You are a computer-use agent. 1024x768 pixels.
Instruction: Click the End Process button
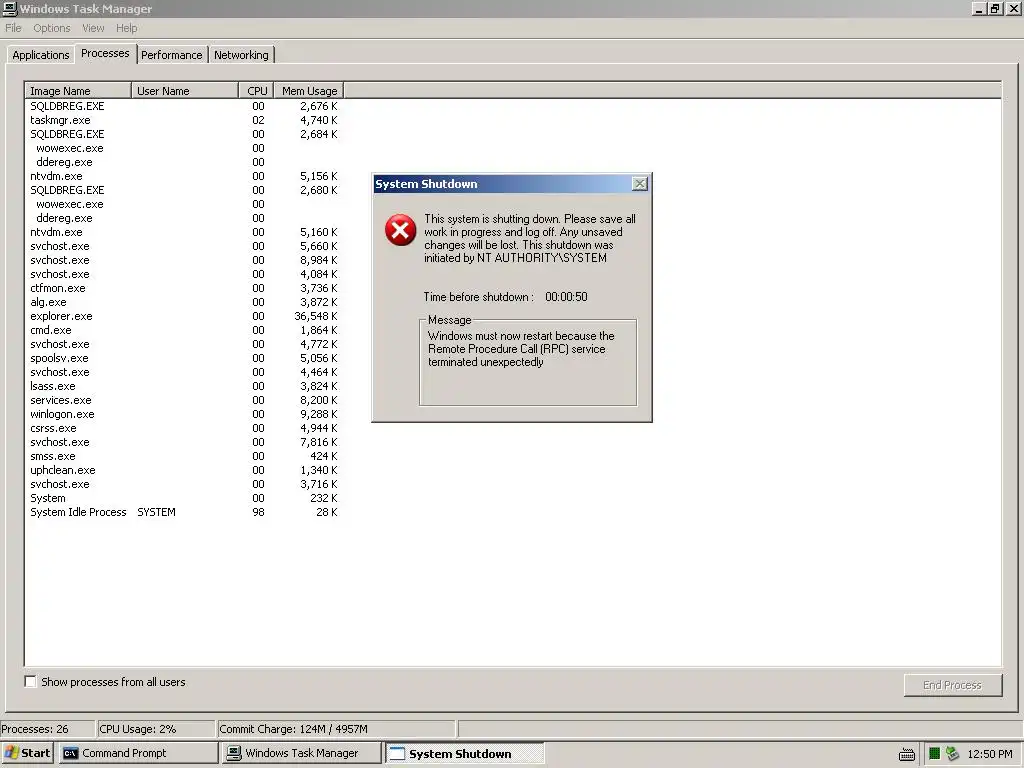coord(952,685)
